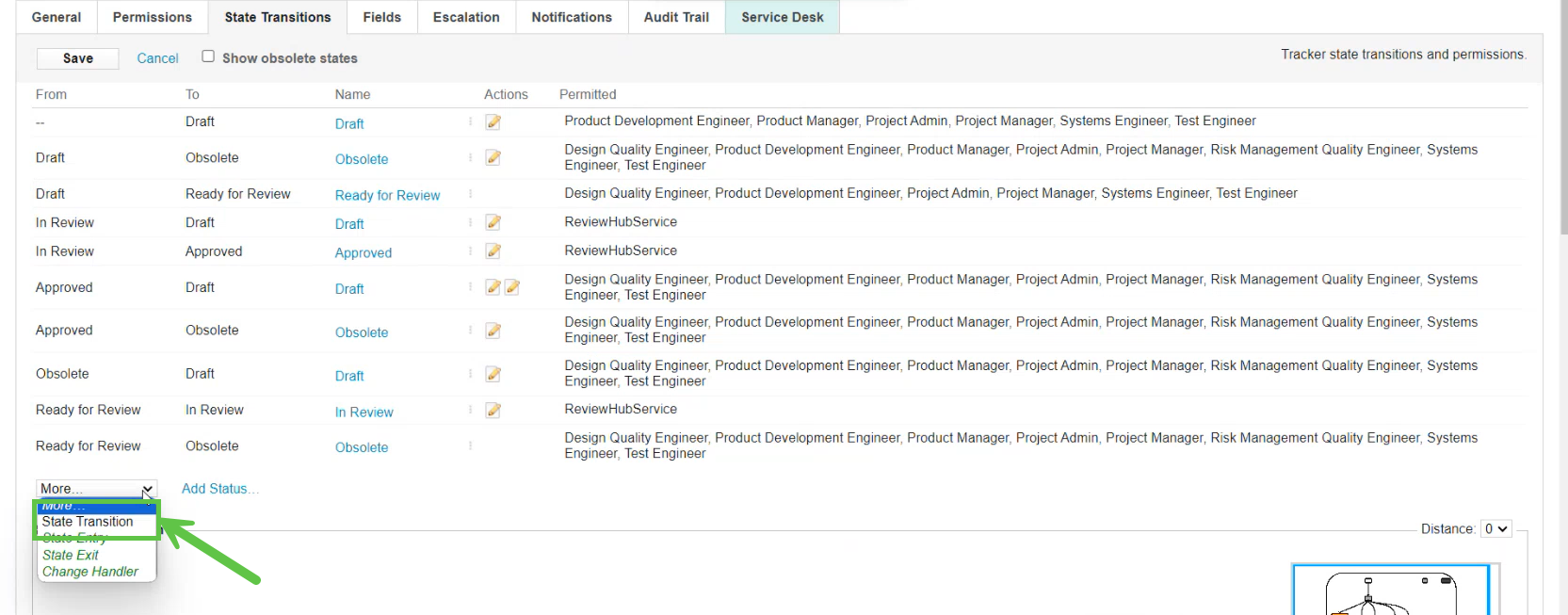1568x615 pixels.
Task: Click edit icon for Obsolete to Draft row
Action: tap(493, 374)
